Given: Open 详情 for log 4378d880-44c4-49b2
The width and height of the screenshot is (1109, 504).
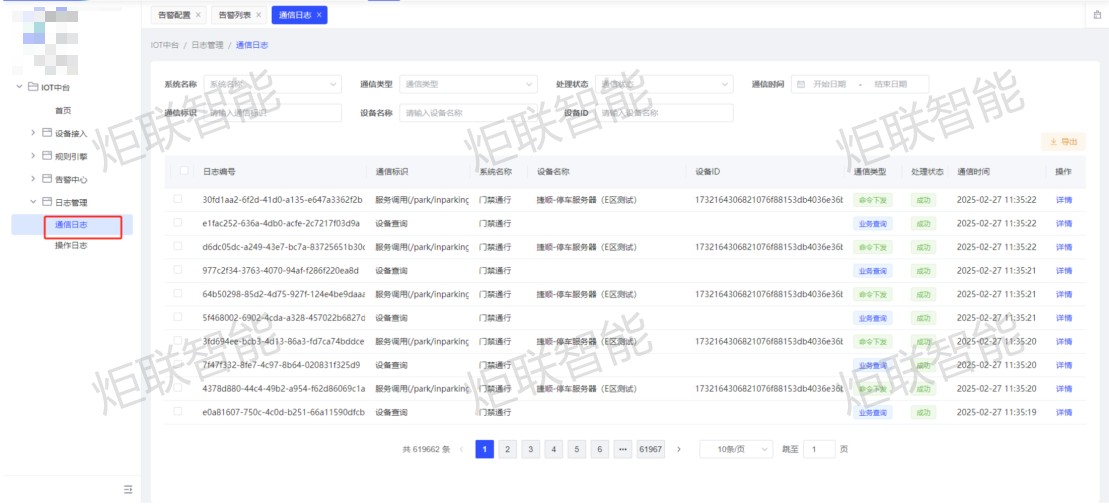Looking at the screenshot, I should (x=1064, y=389).
